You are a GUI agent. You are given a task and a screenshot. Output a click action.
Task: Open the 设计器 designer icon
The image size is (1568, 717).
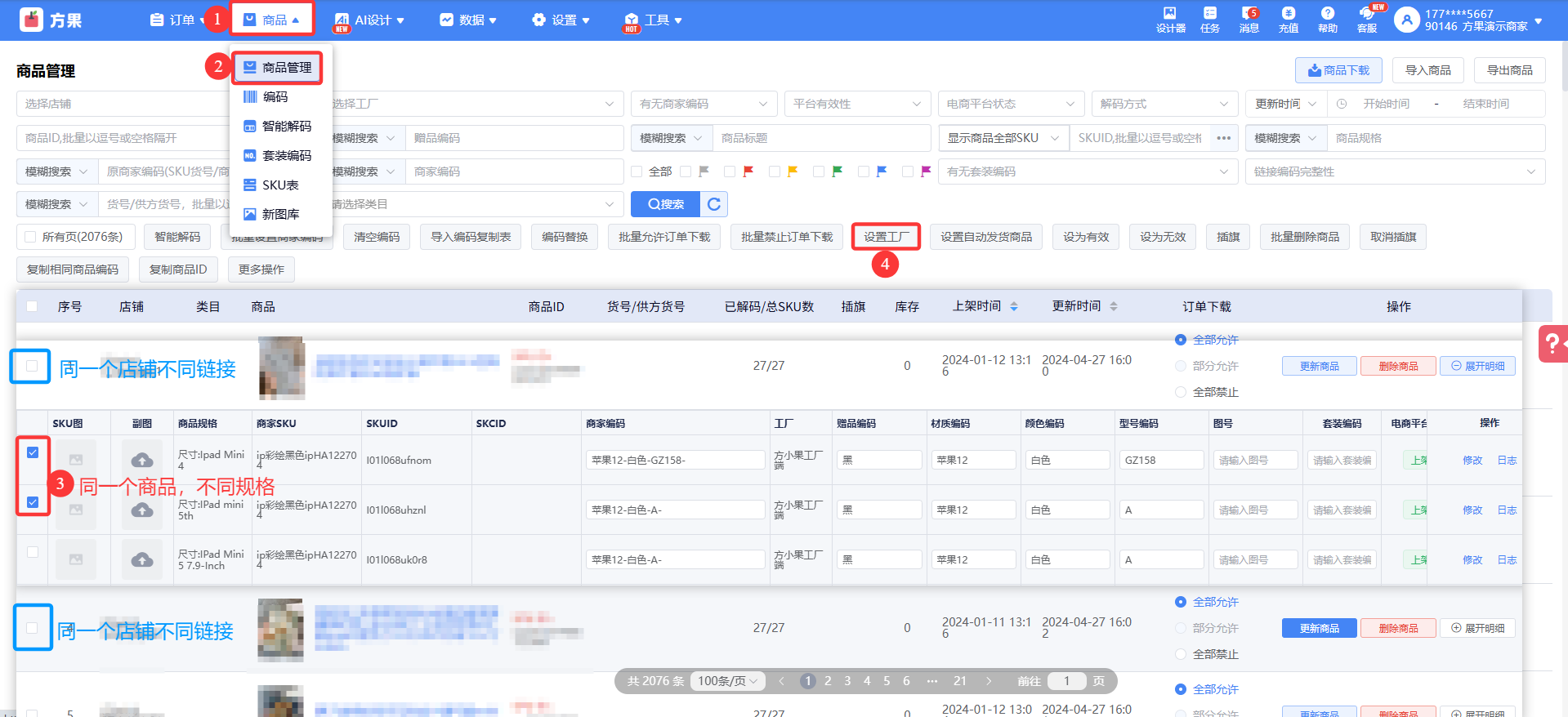click(1170, 20)
